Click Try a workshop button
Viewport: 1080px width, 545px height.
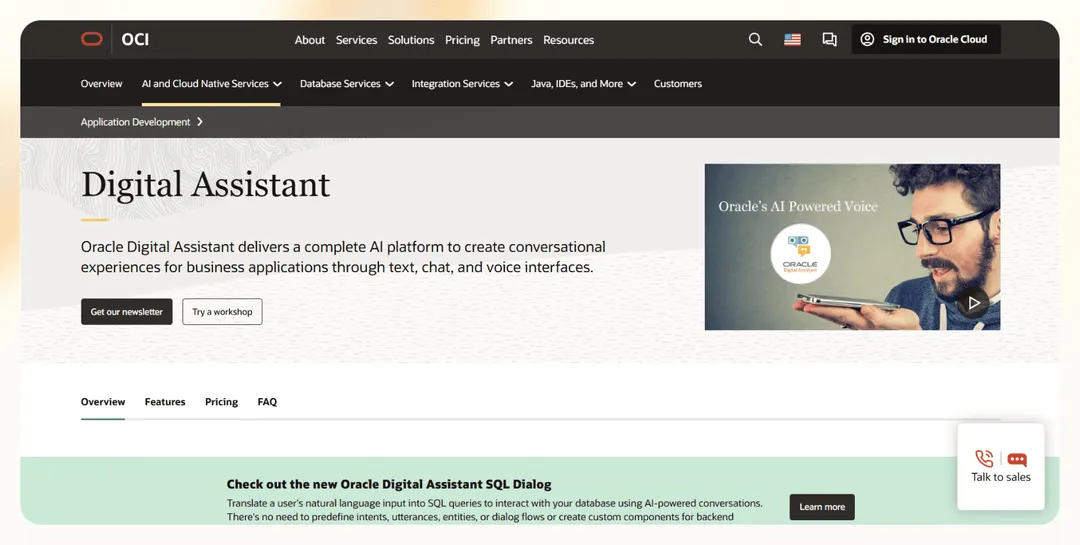[222, 311]
